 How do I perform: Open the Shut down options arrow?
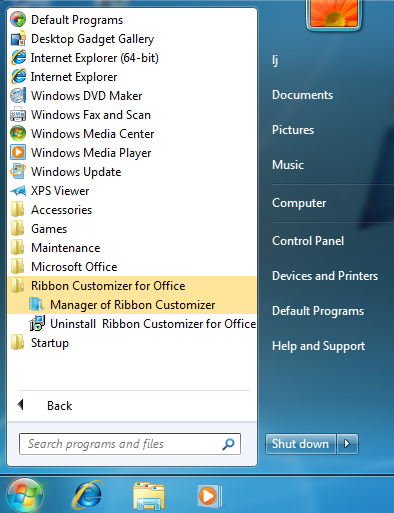(347, 444)
